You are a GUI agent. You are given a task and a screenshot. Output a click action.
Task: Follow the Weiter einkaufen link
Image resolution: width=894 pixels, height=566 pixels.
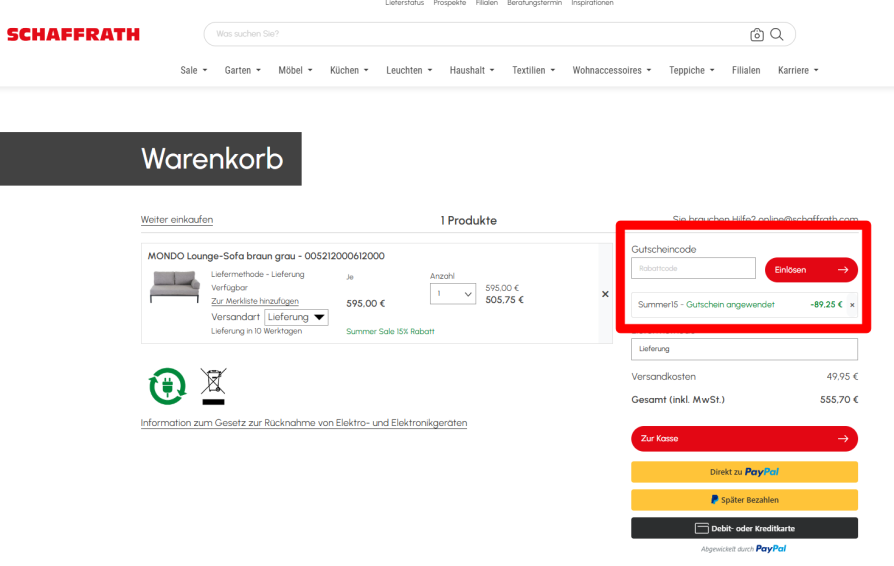(177, 220)
